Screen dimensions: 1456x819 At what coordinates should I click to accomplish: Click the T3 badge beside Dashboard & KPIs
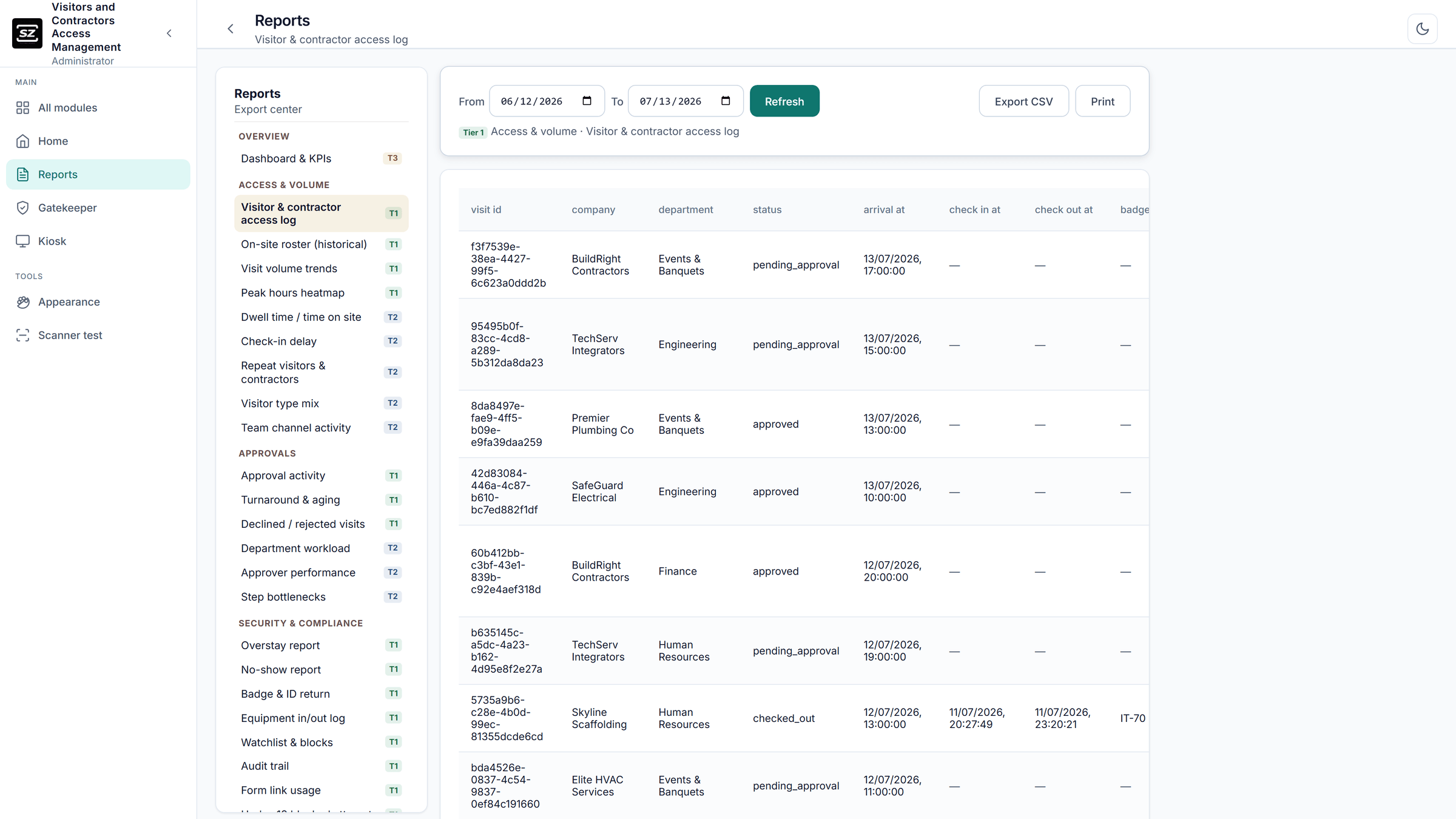click(393, 158)
